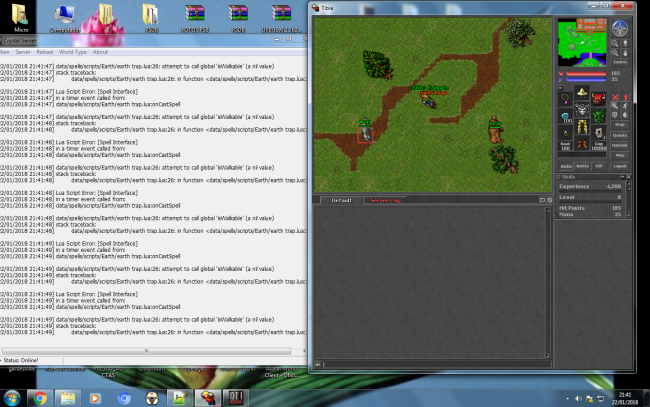Image resolution: width=650 pixels, height=407 pixels.
Task: Toggle stand while fighting red figure
Action: click(x=626, y=97)
